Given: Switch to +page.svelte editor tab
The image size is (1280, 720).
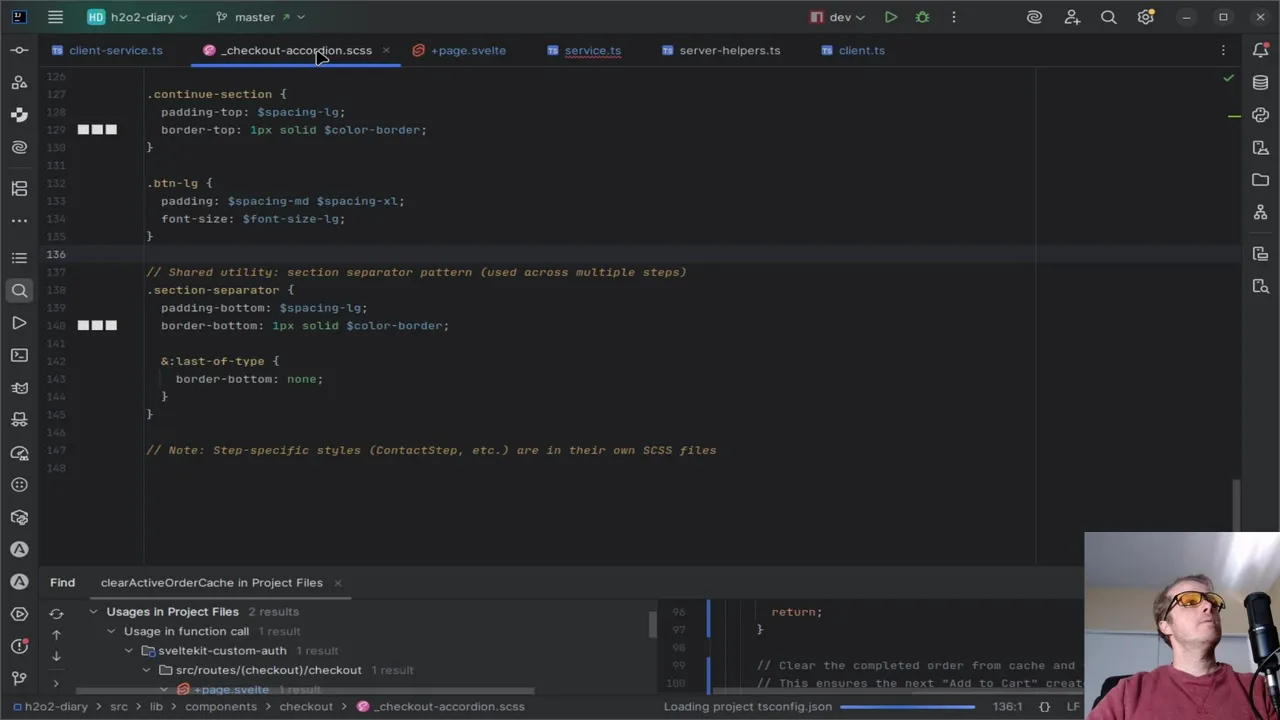Looking at the screenshot, I should coord(459,50).
